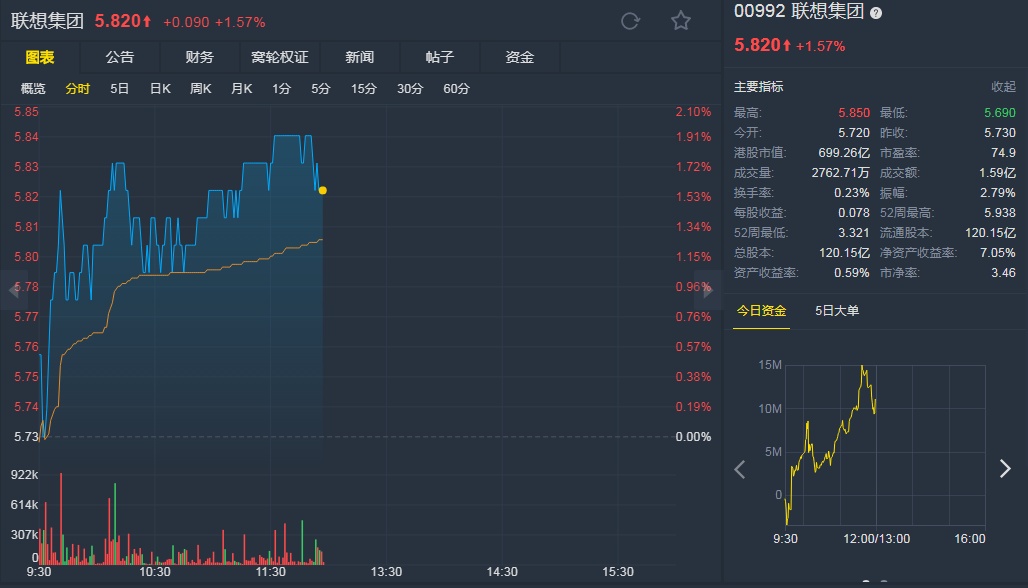Open the 帖子 tab

coord(440,57)
